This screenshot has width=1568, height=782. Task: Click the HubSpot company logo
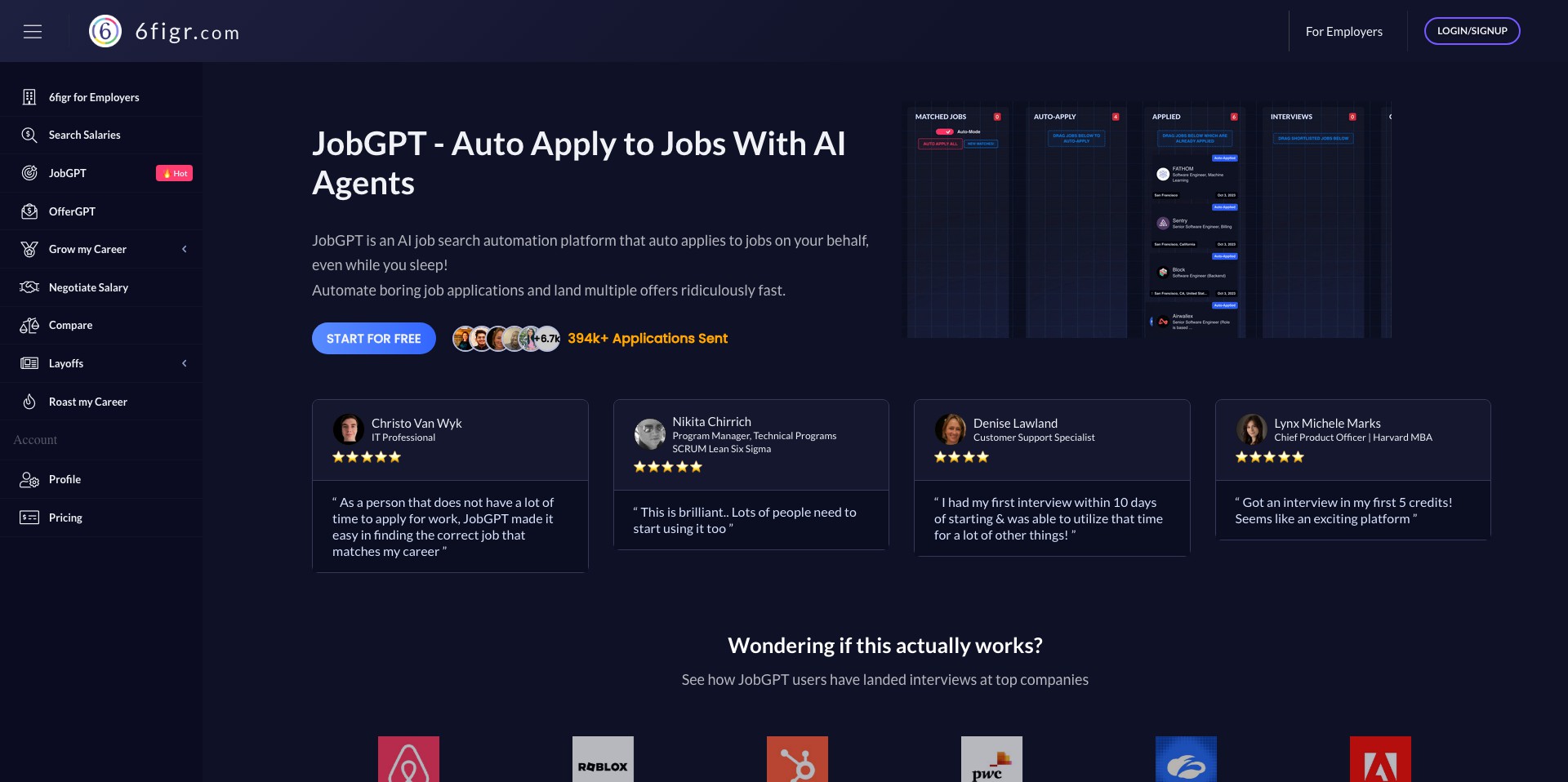pos(797,759)
